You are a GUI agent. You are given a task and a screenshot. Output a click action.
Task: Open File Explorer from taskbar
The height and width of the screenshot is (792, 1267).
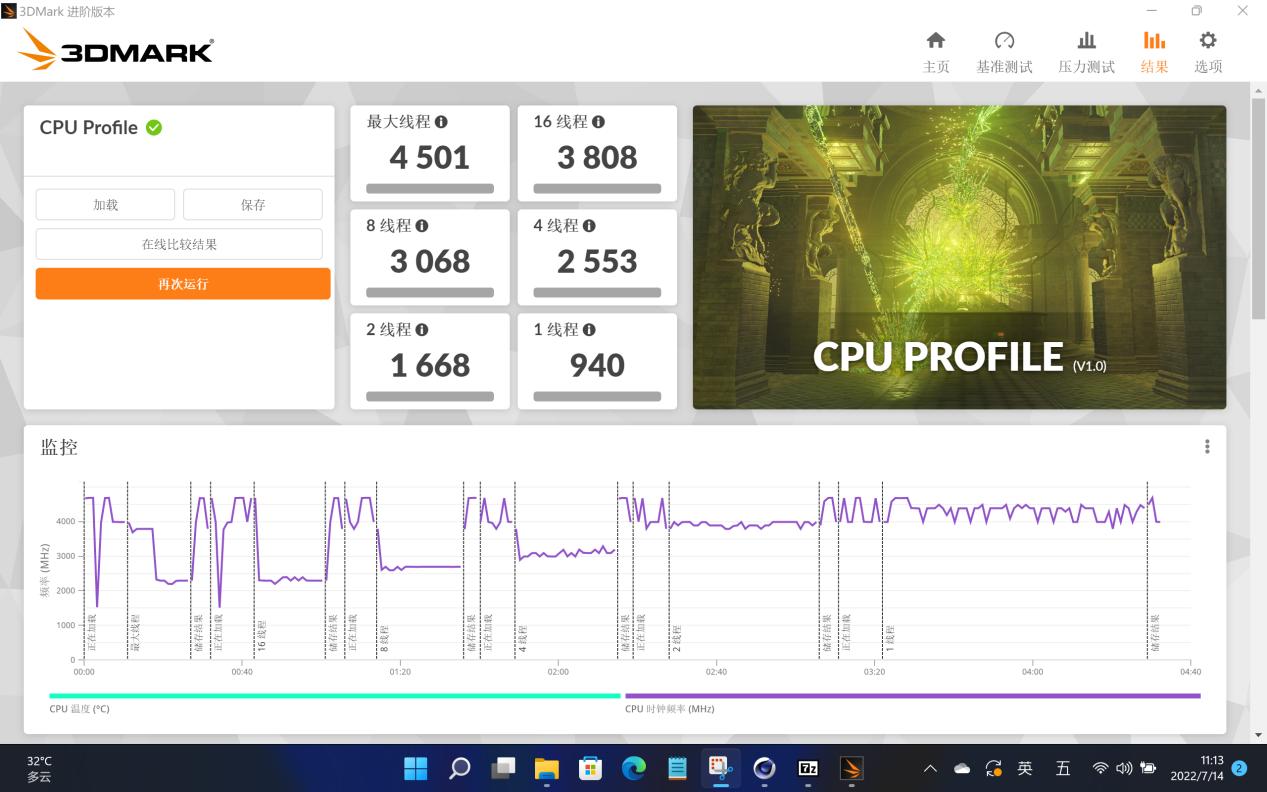coord(546,768)
